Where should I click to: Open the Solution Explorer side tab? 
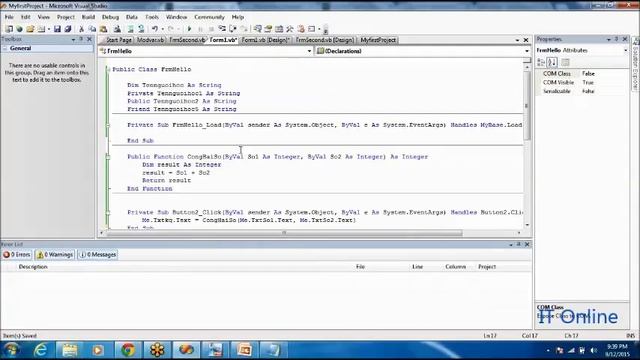tap(636, 63)
